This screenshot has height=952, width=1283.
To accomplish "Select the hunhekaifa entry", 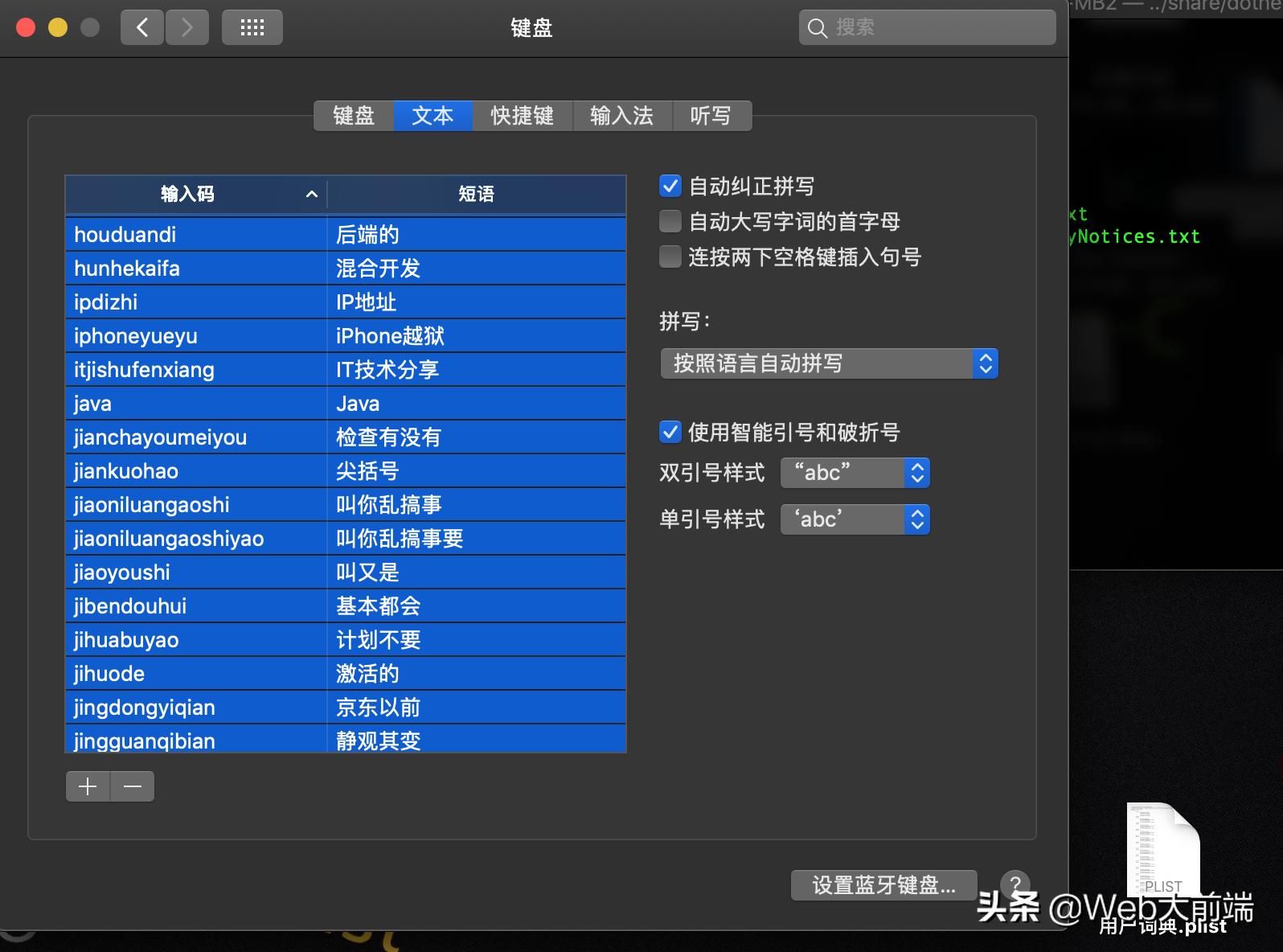I will pos(346,269).
